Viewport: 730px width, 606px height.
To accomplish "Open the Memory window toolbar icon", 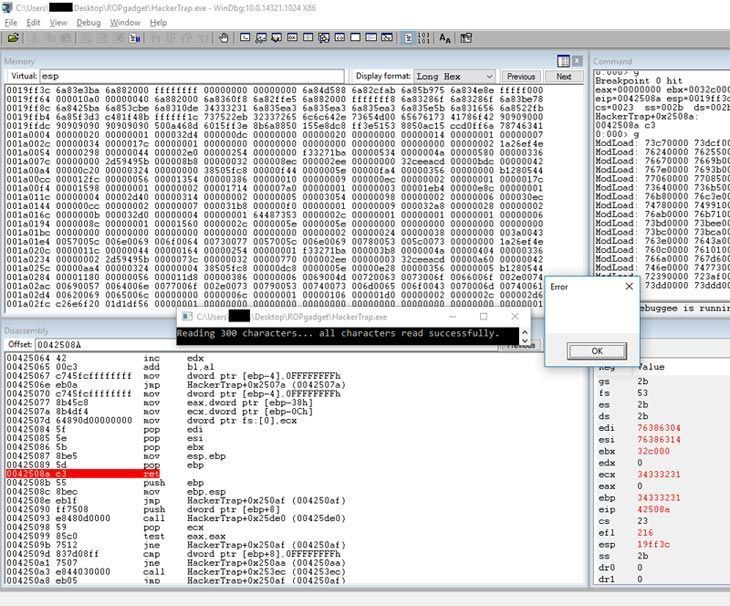I will tap(308, 38).
